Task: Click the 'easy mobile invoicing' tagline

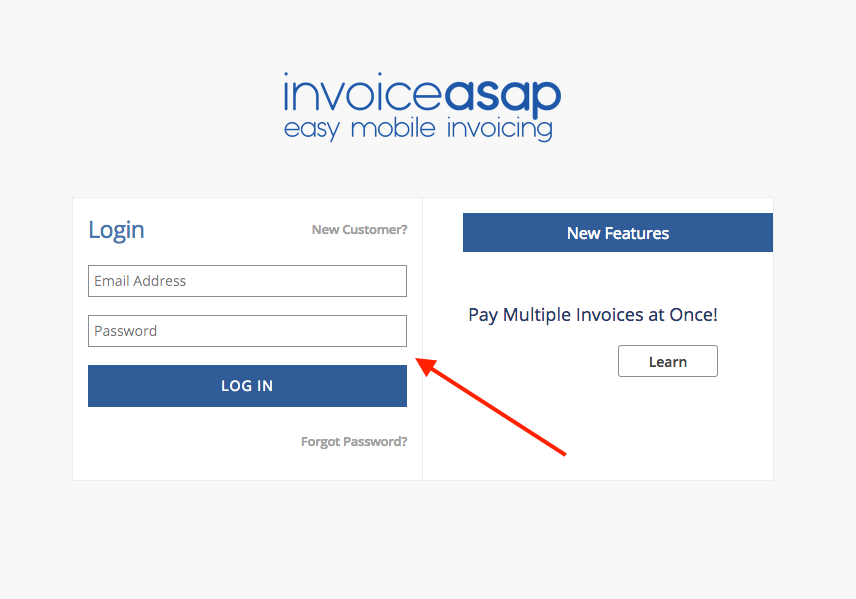Action: [421, 128]
